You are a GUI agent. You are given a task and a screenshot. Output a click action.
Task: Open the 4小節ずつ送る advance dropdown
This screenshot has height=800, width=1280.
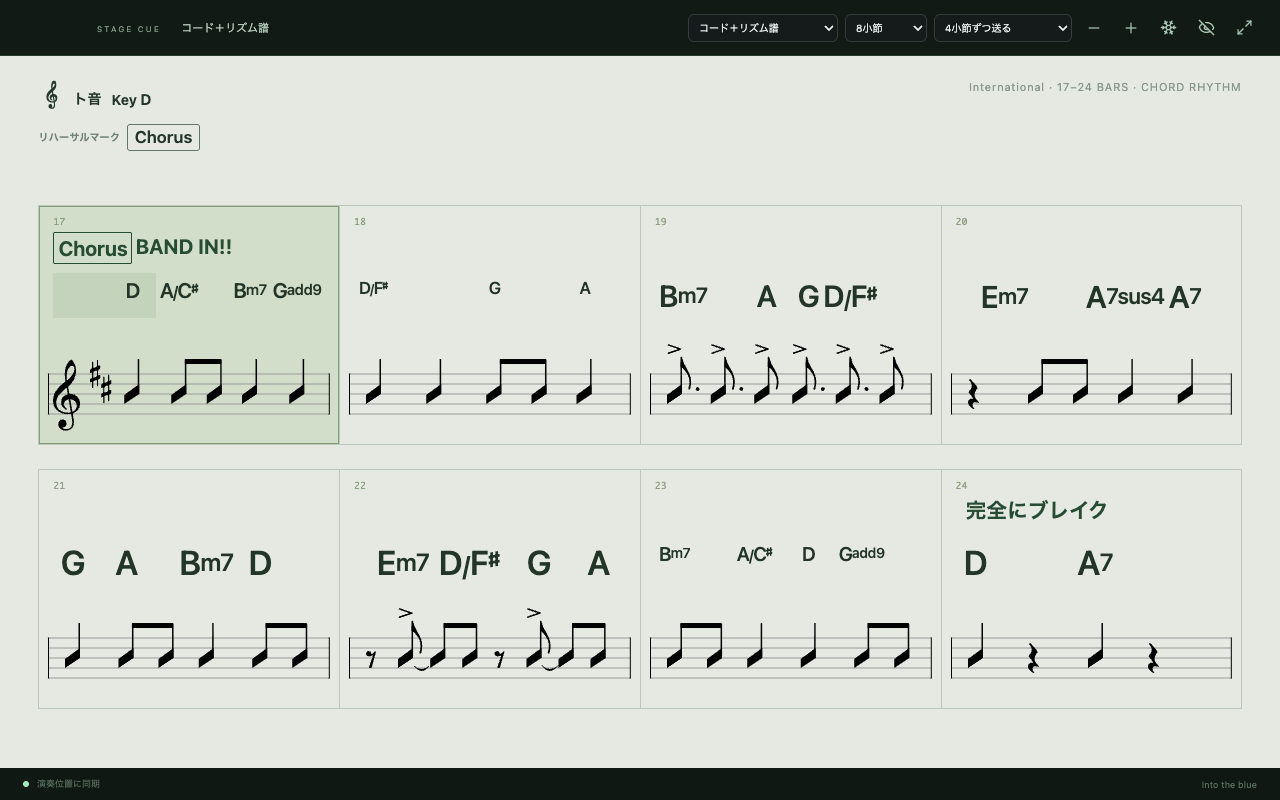(1003, 28)
